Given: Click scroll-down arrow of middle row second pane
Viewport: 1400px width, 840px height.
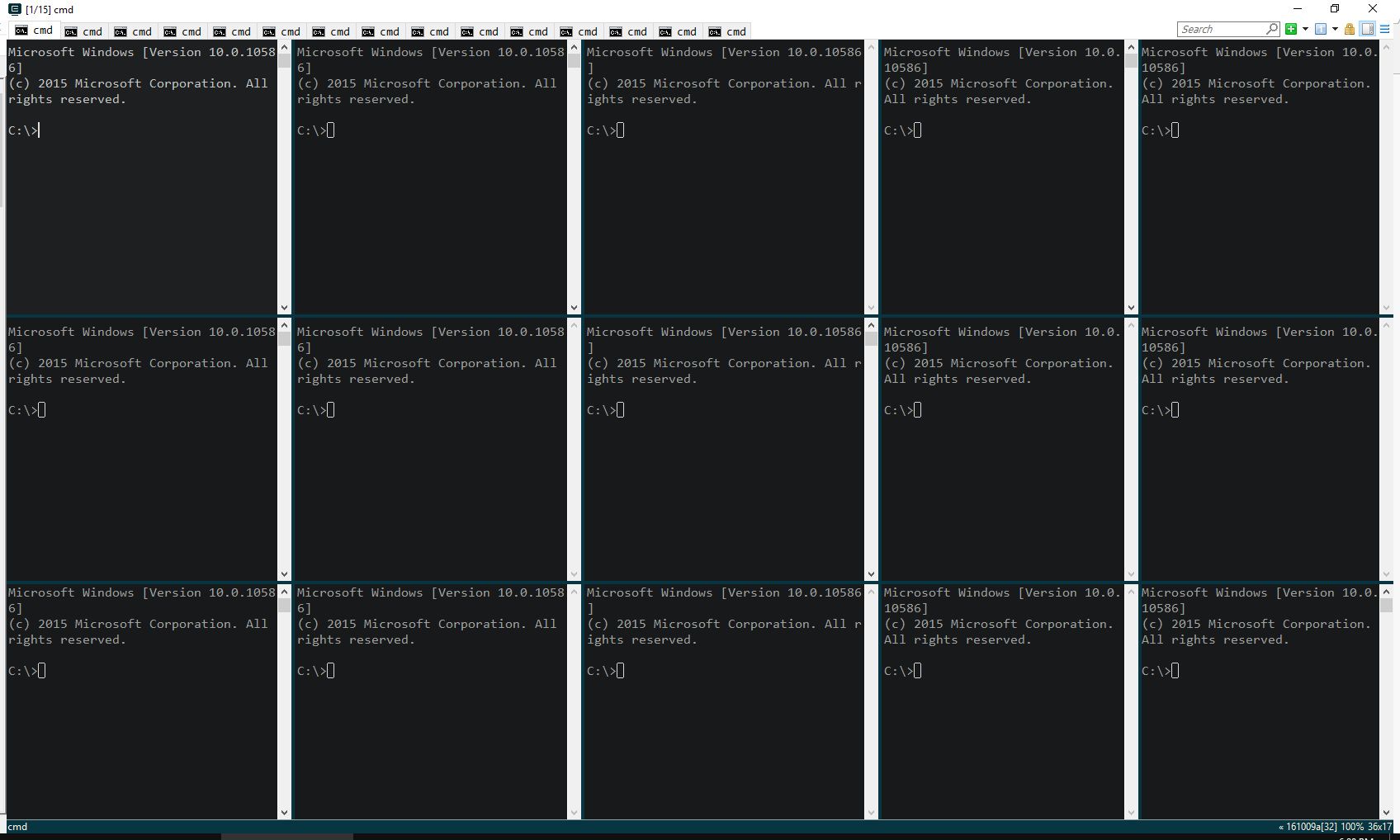Looking at the screenshot, I should click(x=574, y=574).
